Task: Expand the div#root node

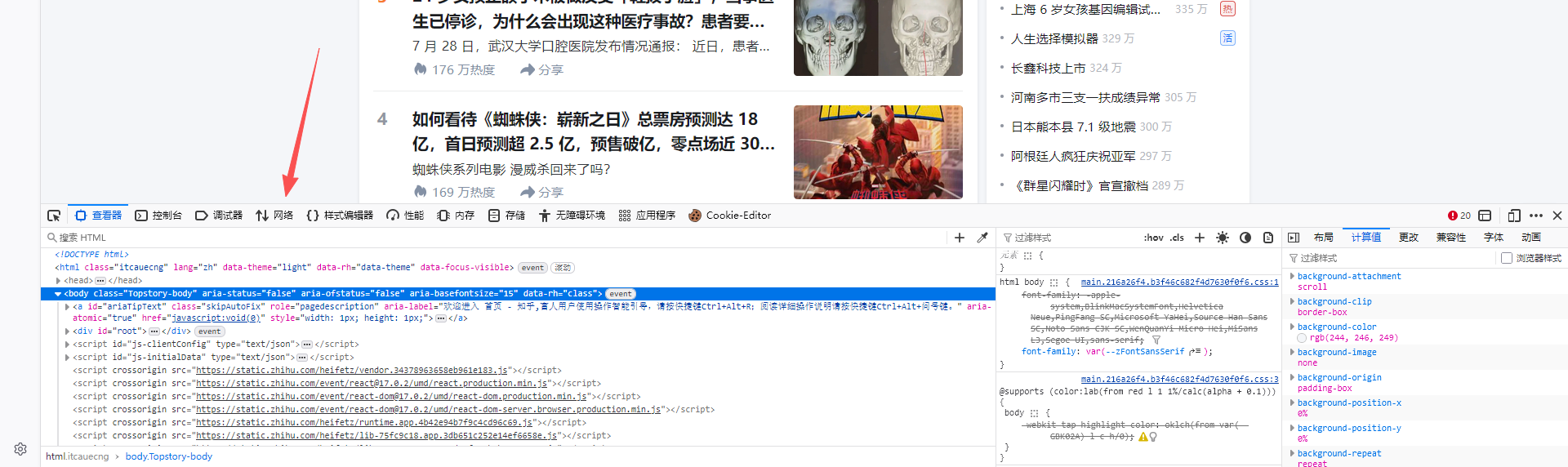Action: (67, 331)
